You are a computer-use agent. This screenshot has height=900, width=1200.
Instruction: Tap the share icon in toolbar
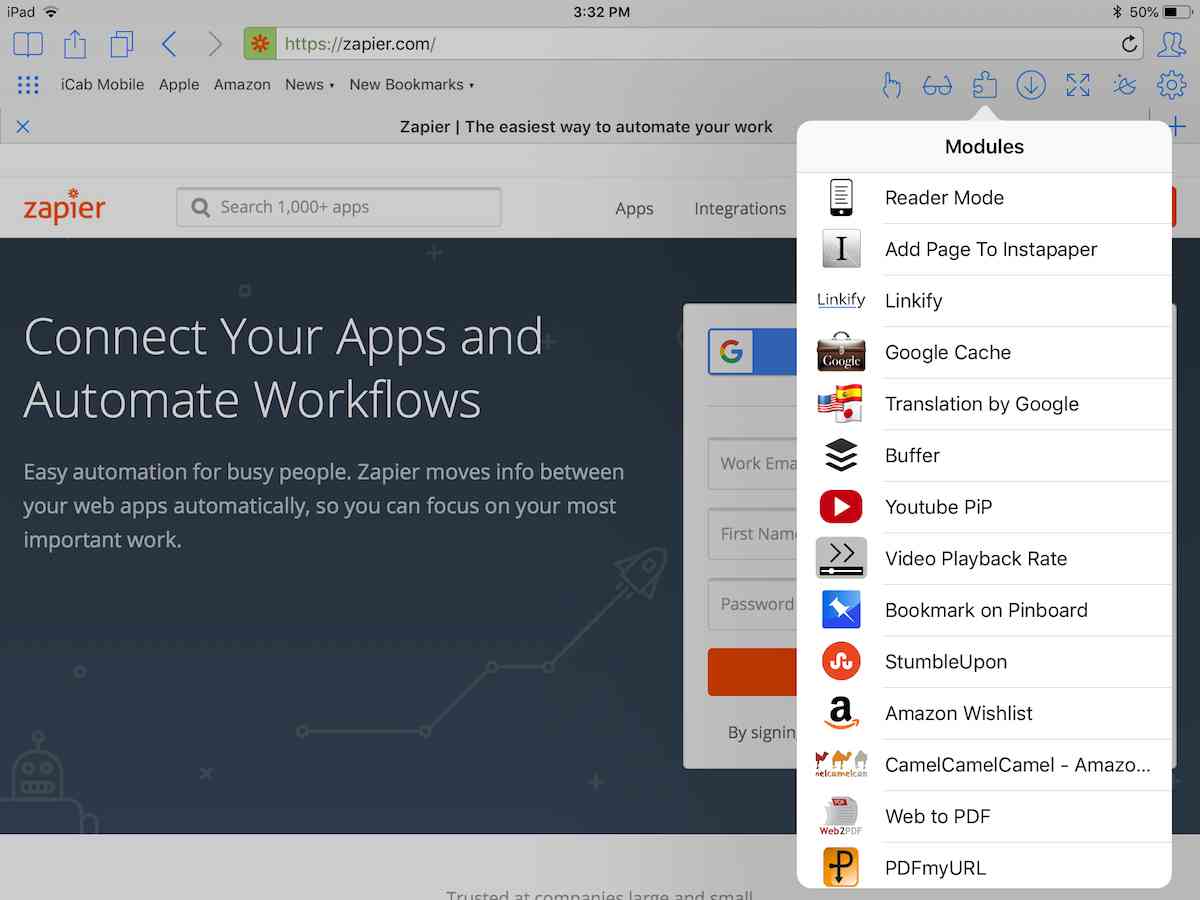(x=75, y=44)
